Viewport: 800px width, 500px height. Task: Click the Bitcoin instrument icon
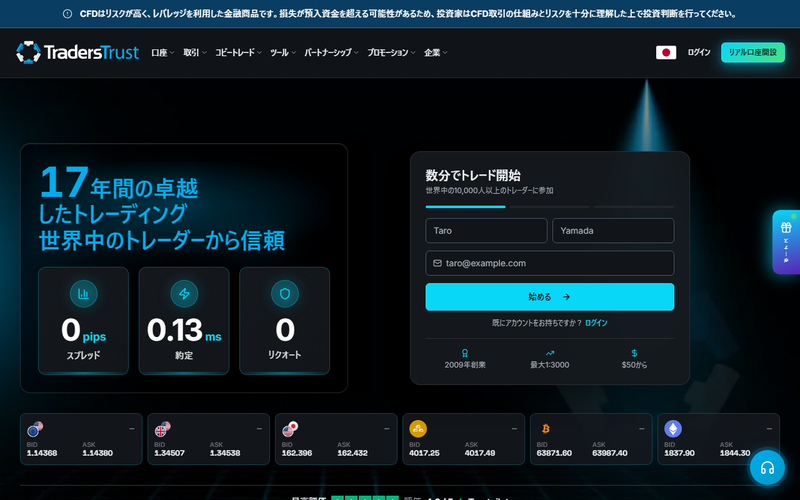545,429
